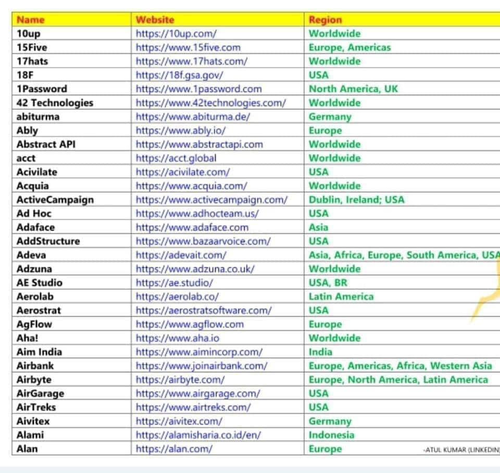Open the 42technologies.com link
This screenshot has width=500, height=473.
pos(211,103)
